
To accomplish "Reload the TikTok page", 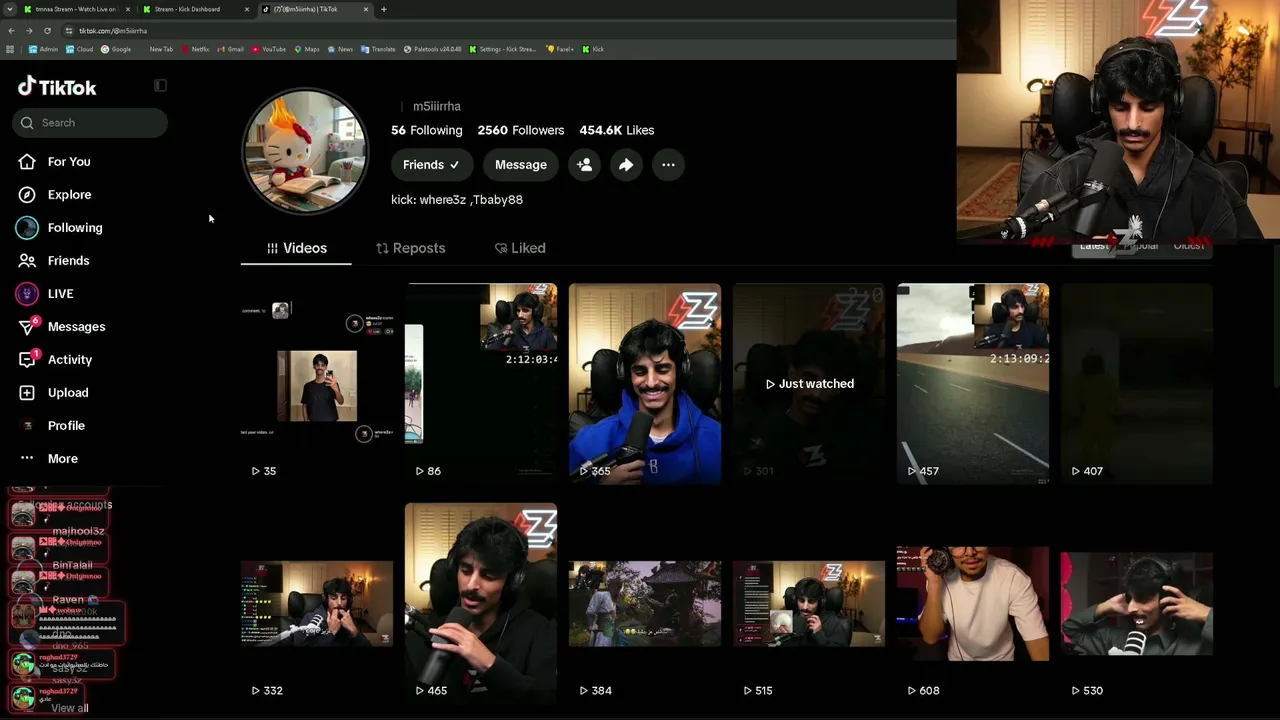I will tap(47, 31).
